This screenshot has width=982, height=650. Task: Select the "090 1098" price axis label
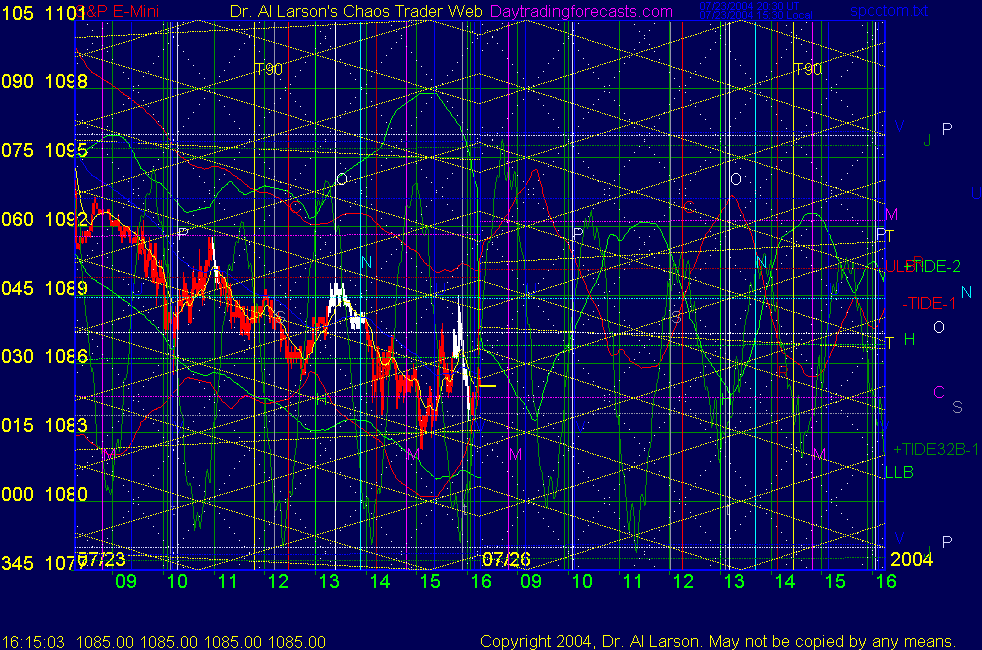pos(44,81)
